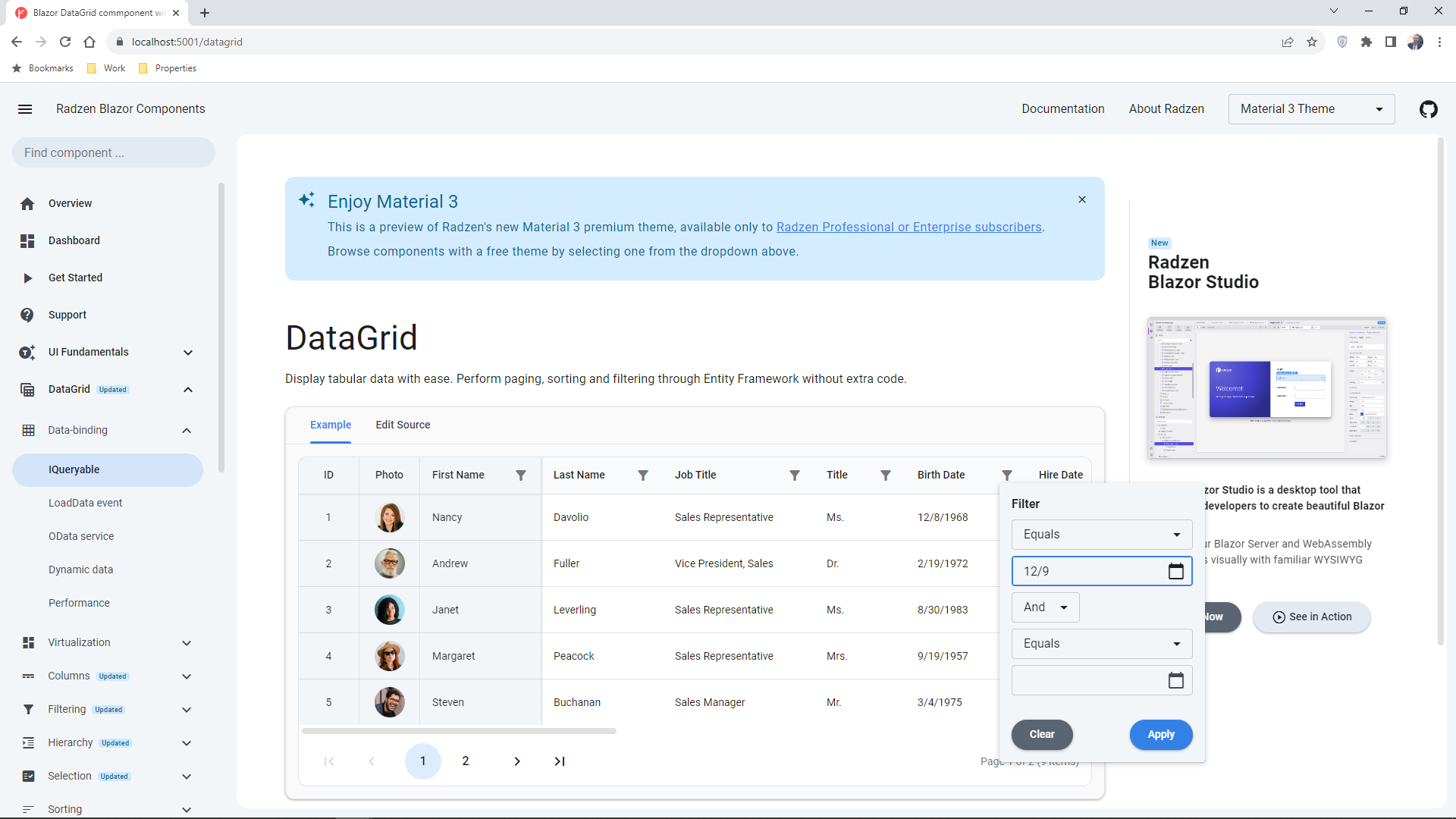The width and height of the screenshot is (1456, 819).
Task: Open the browser extensions puzzle icon
Action: coord(1367,42)
